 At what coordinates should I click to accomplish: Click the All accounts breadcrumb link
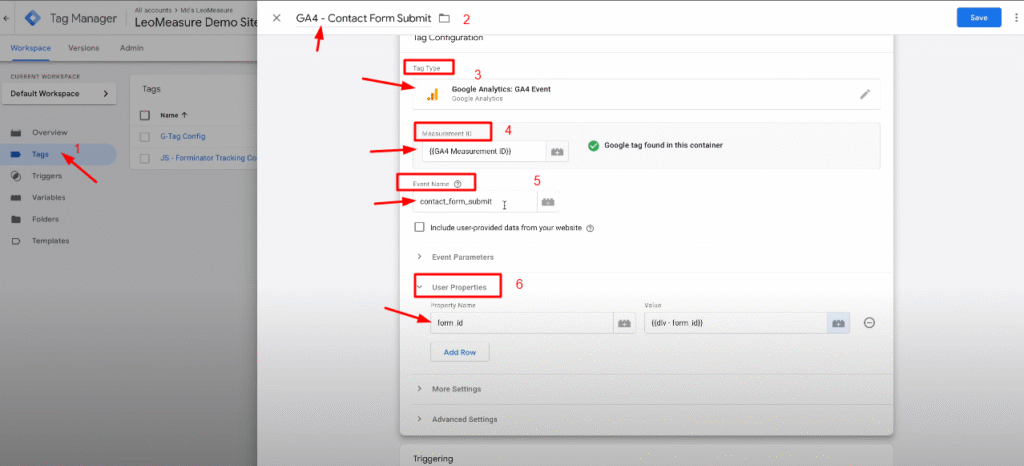pyautogui.click(x=153, y=10)
